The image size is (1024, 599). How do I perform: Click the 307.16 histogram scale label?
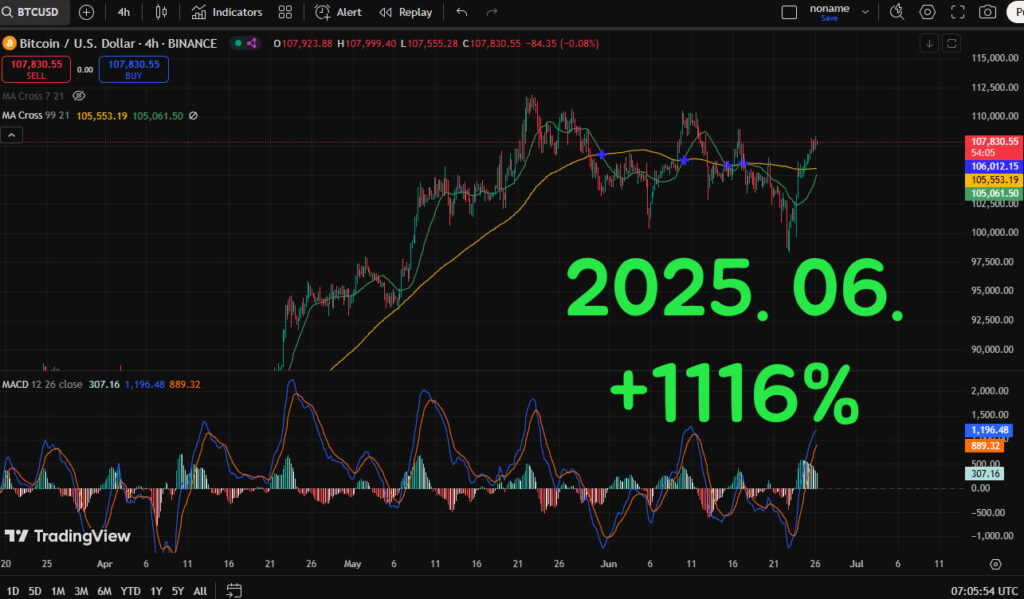coord(984,474)
